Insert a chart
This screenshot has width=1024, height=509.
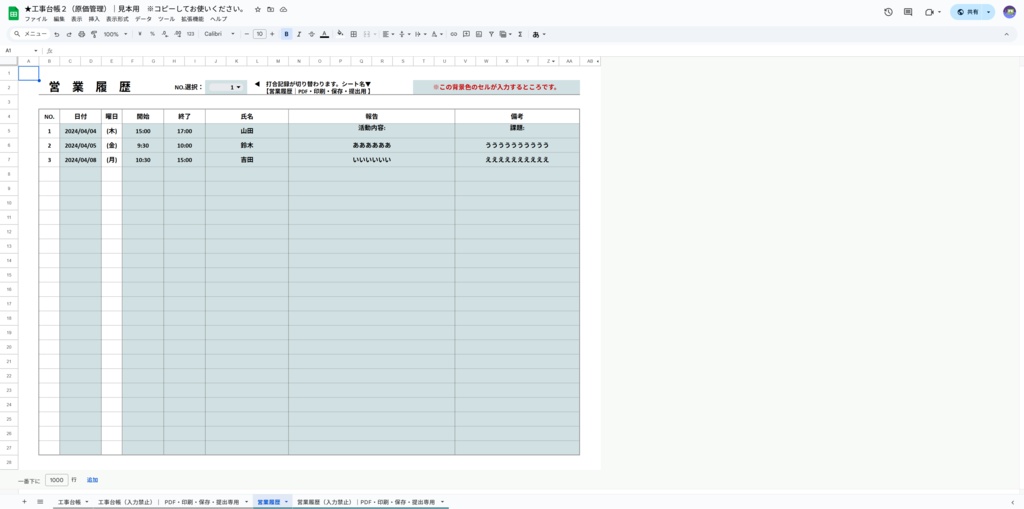coord(479,34)
